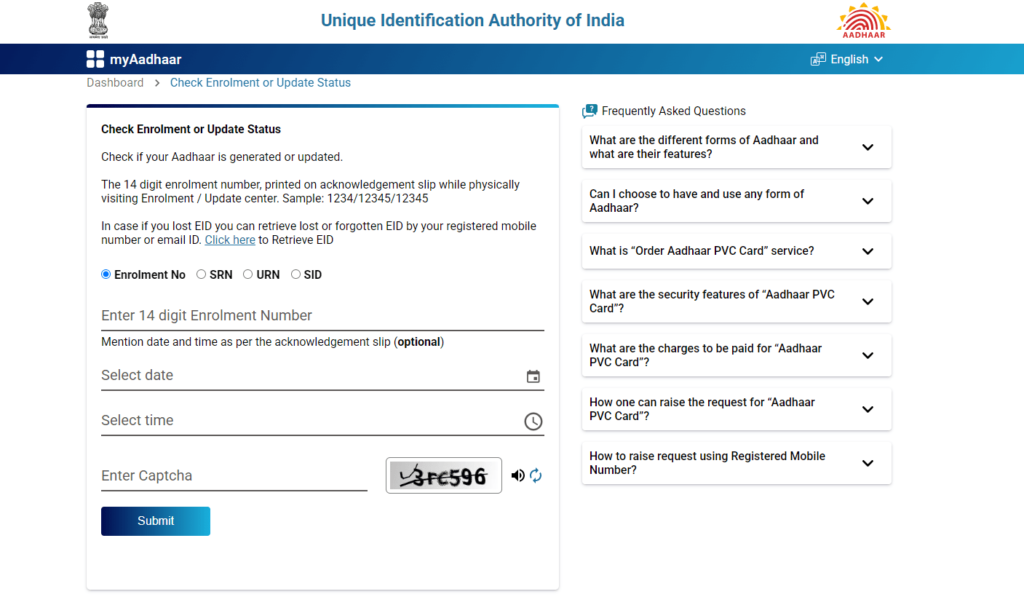Select the SRN radio button
Screen dimensions: 1024x613
coord(201,274)
